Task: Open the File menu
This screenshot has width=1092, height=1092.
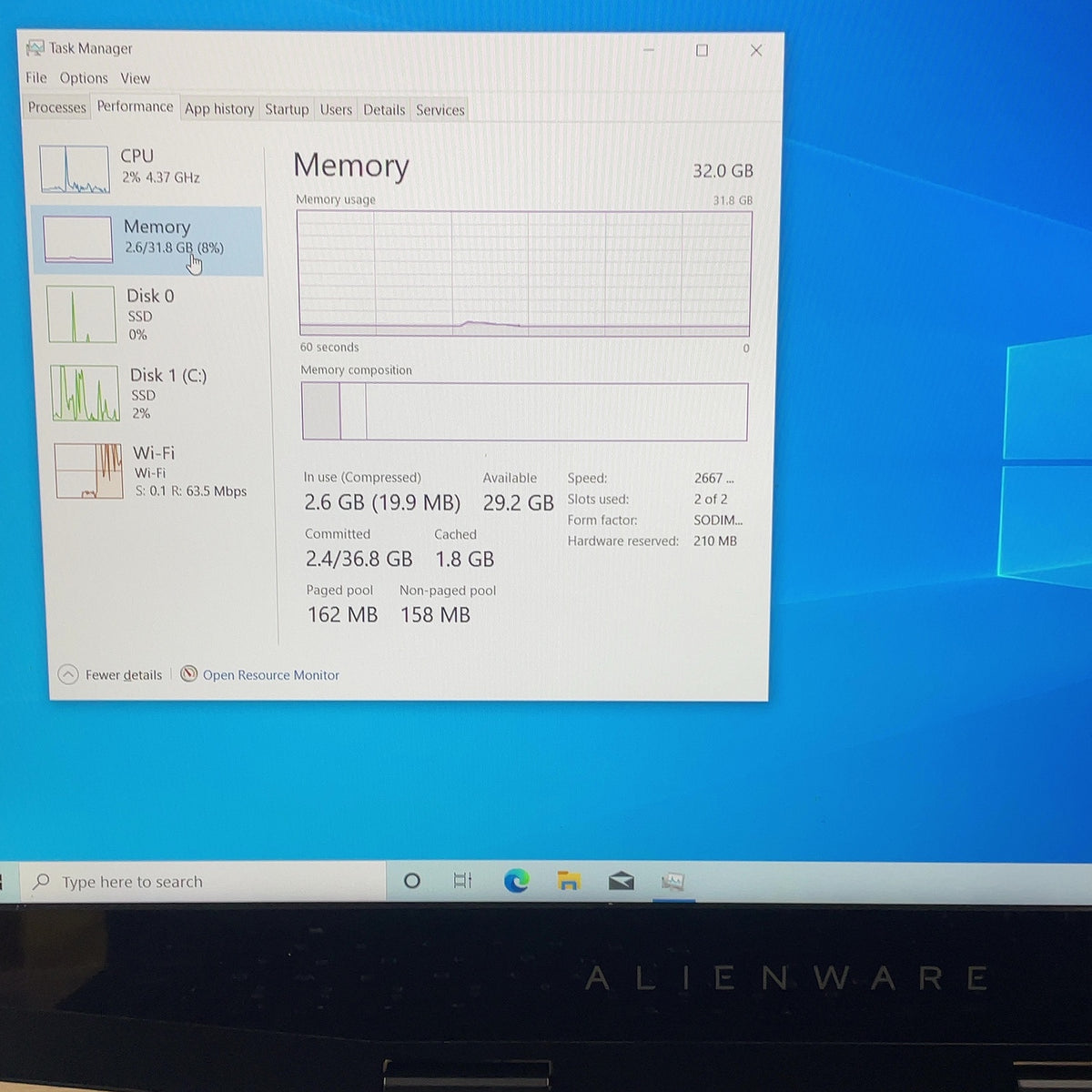Action: point(36,77)
